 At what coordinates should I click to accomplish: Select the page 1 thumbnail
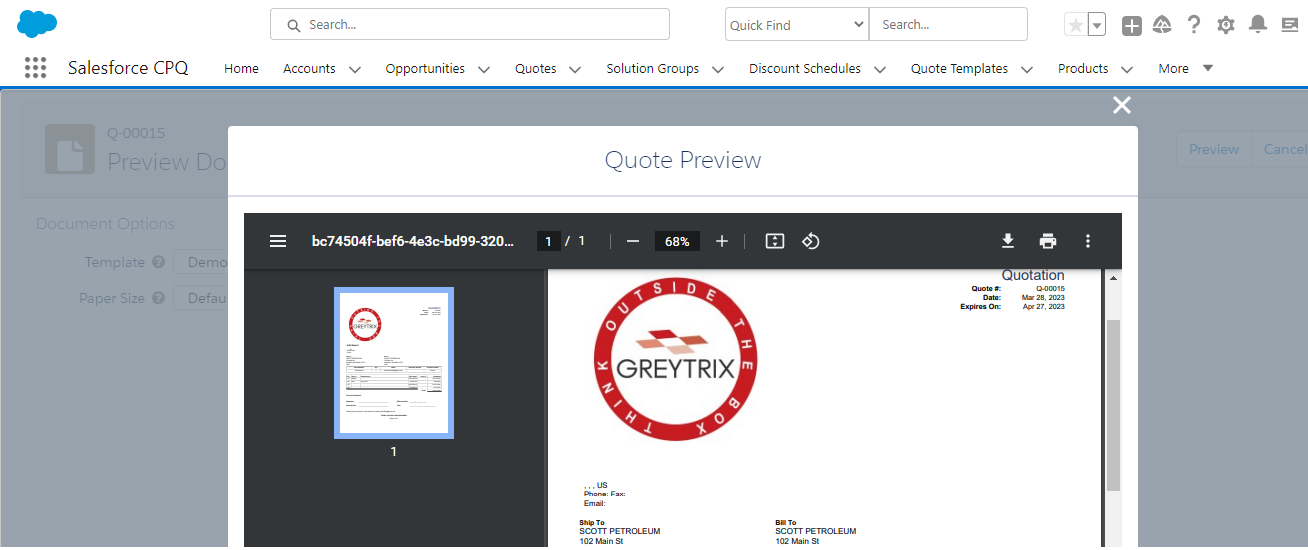point(394,363)
